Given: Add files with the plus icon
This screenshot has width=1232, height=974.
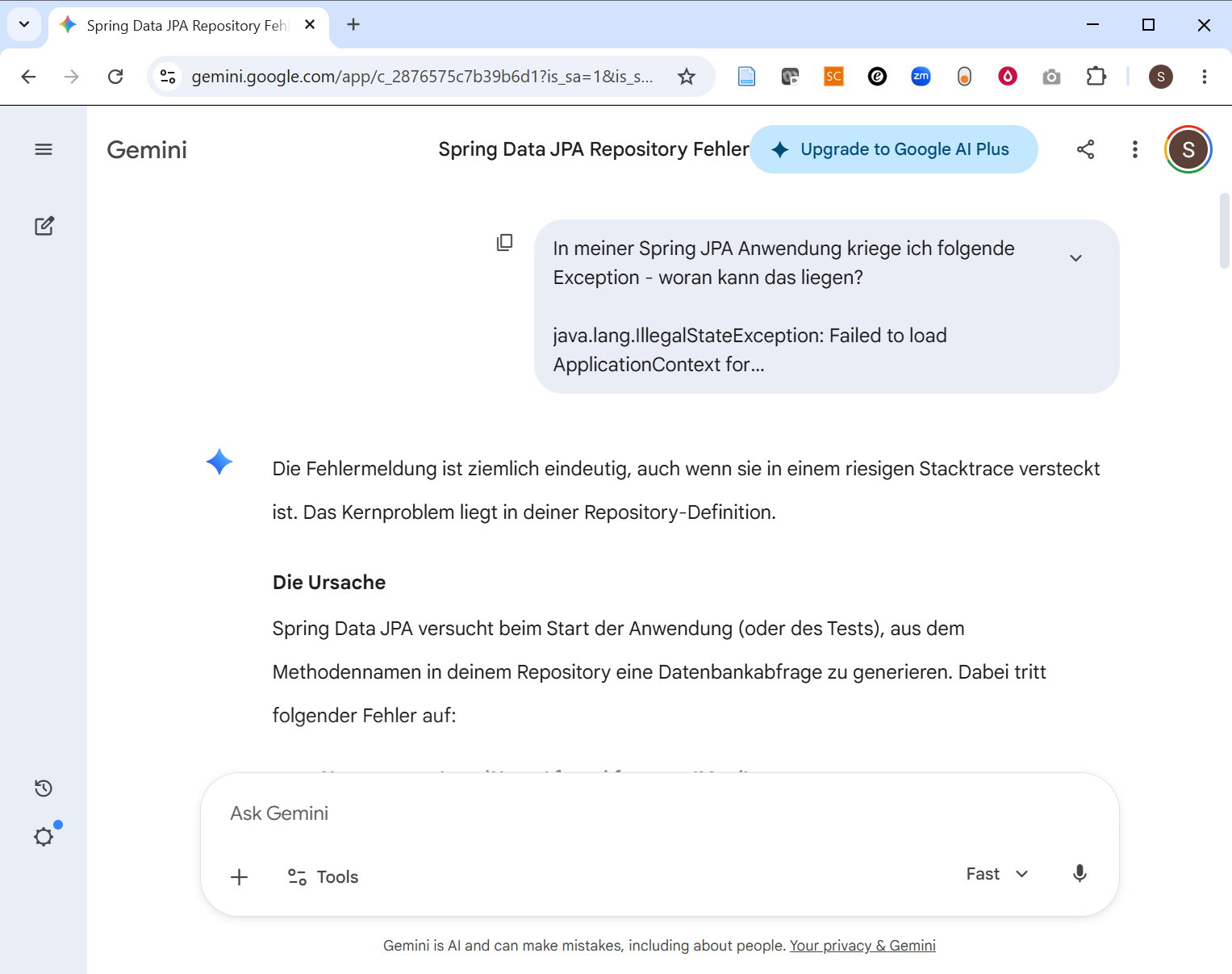Looking at the screenshot, I should pyautogui.click(x=240, y=877).
